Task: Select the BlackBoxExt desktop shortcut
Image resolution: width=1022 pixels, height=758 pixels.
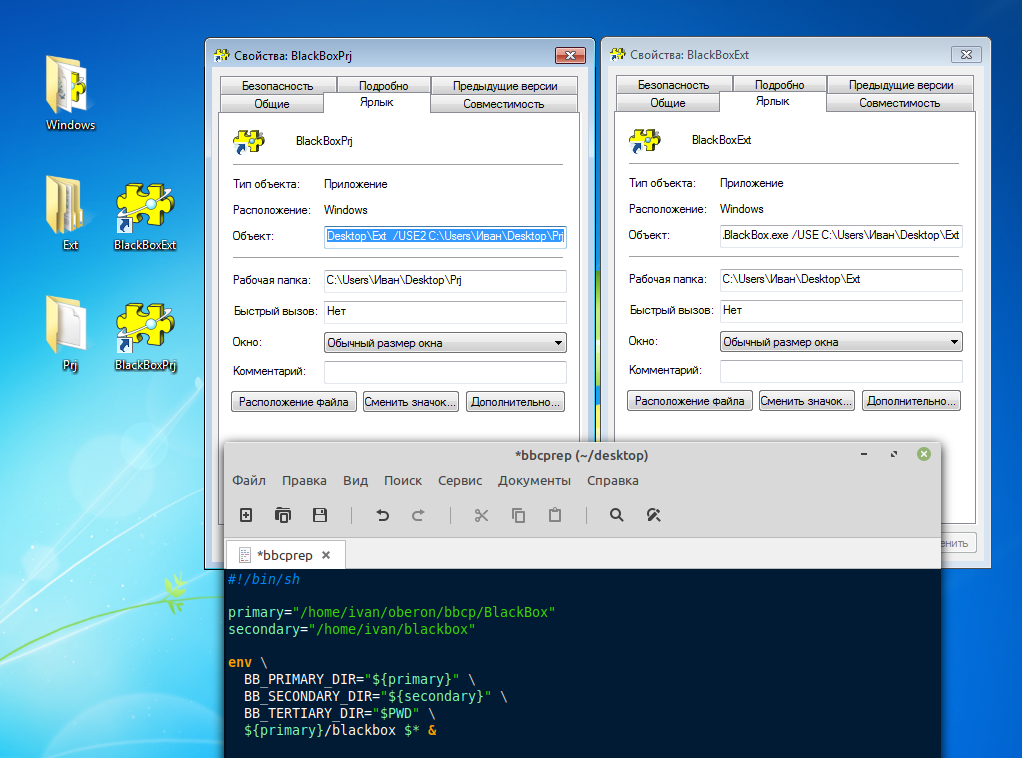Action: pyautogui.click(x=145, y=215)
